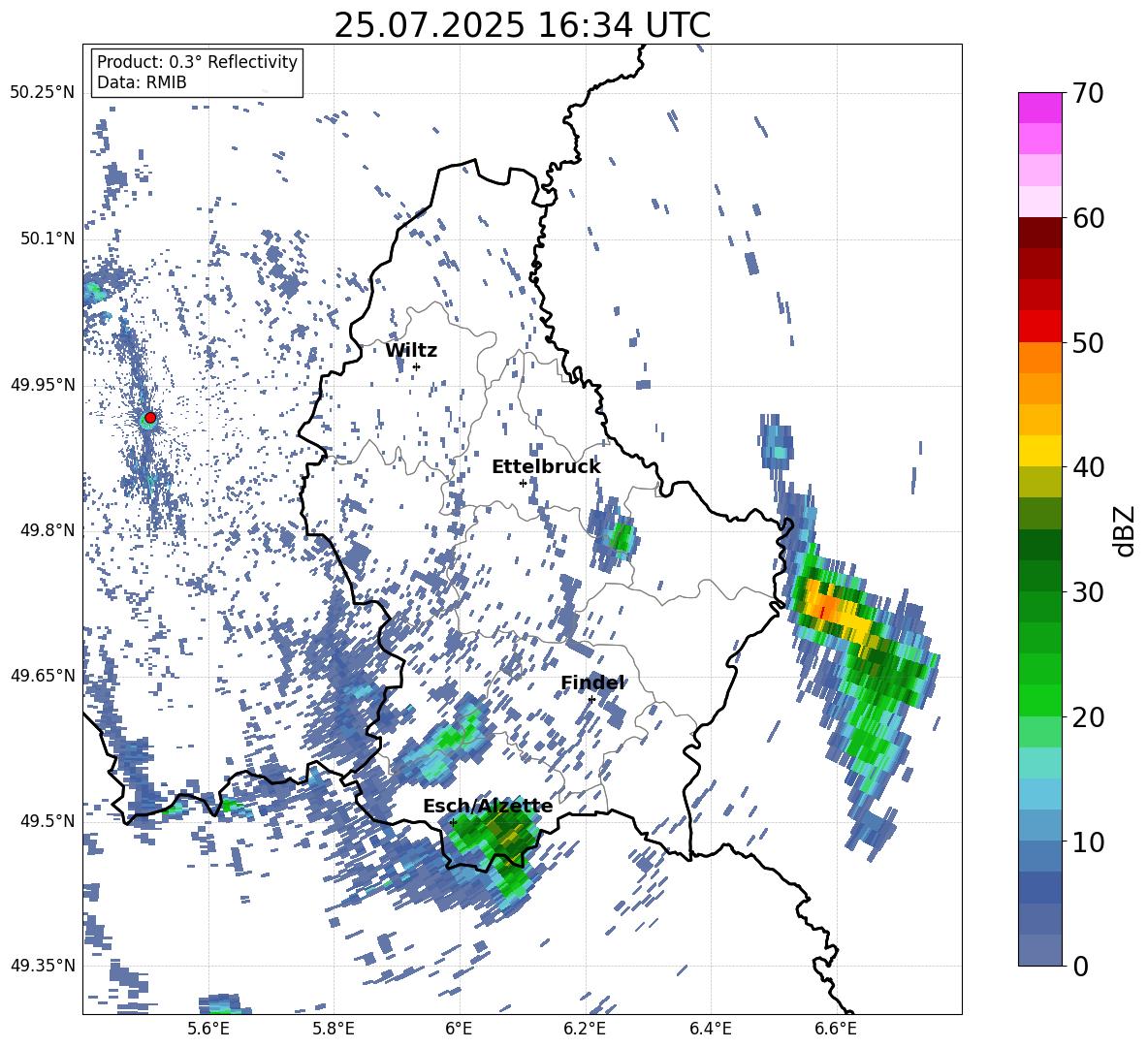Click the dark red colorbar segment below 60
Image resolution: width=1148 pixels, height=1048 pixels.
click(1040, 233)
